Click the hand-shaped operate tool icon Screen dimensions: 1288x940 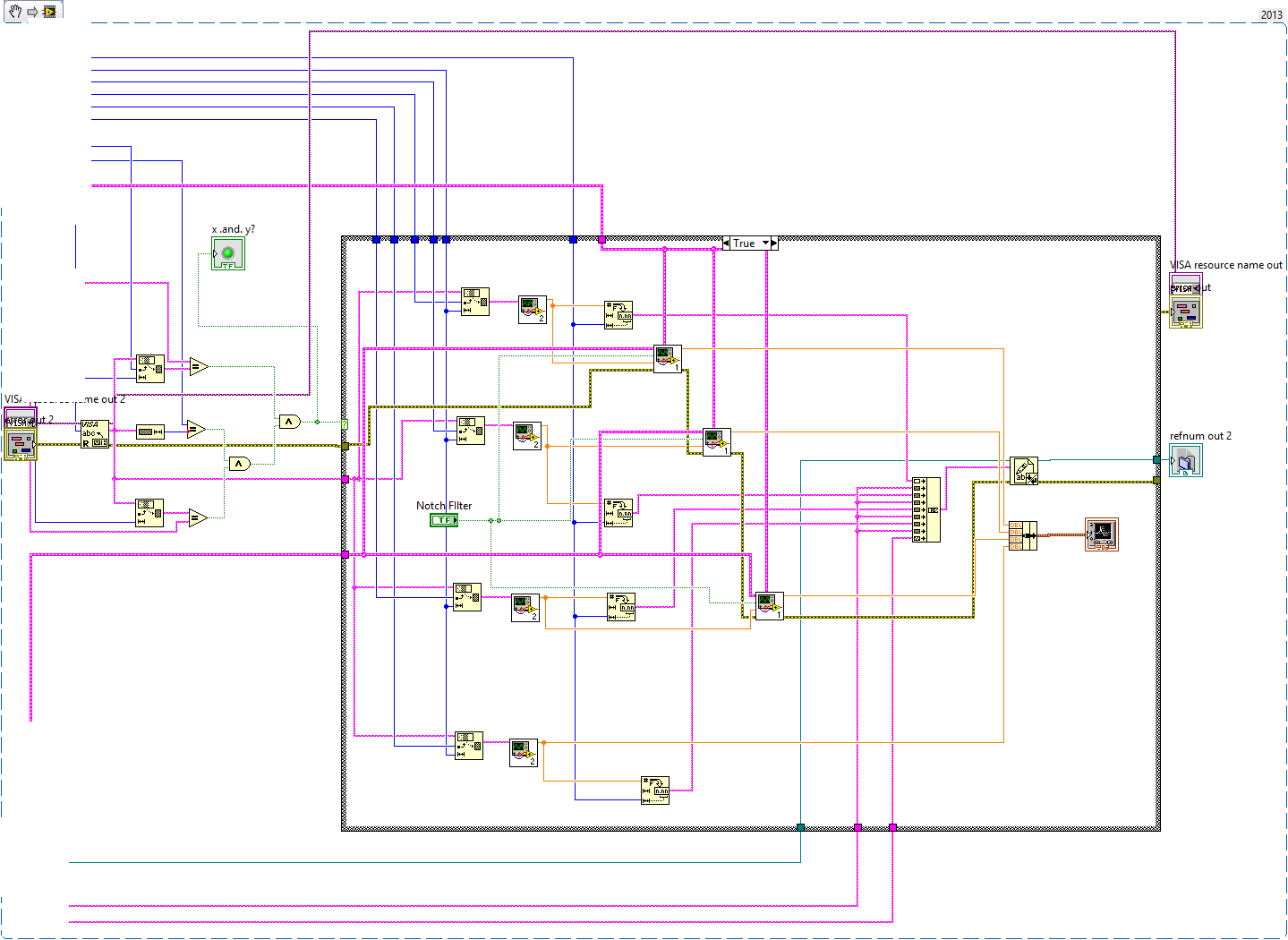point(15,12)
